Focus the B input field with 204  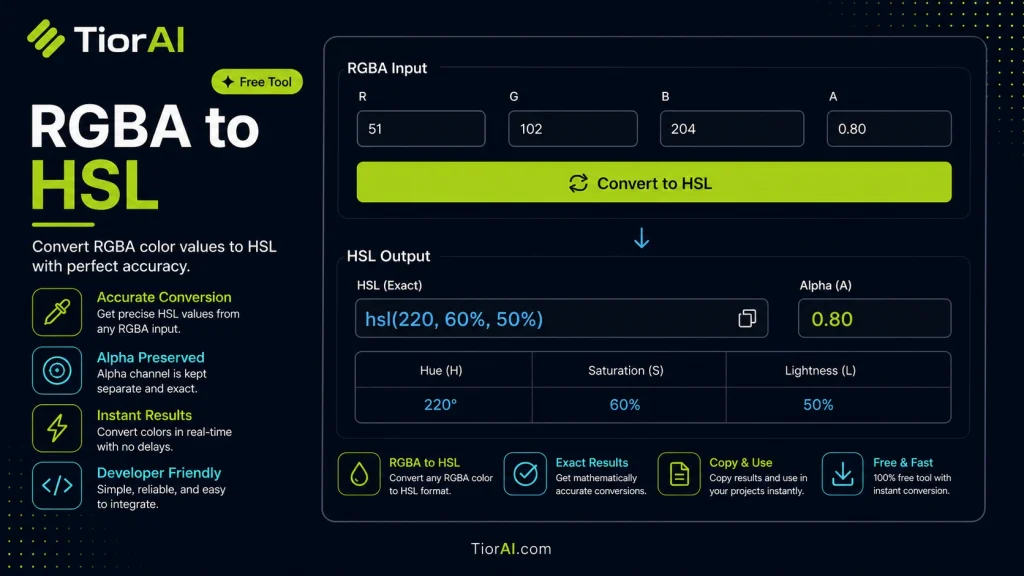pyautogui.click(x=731, y=129)
